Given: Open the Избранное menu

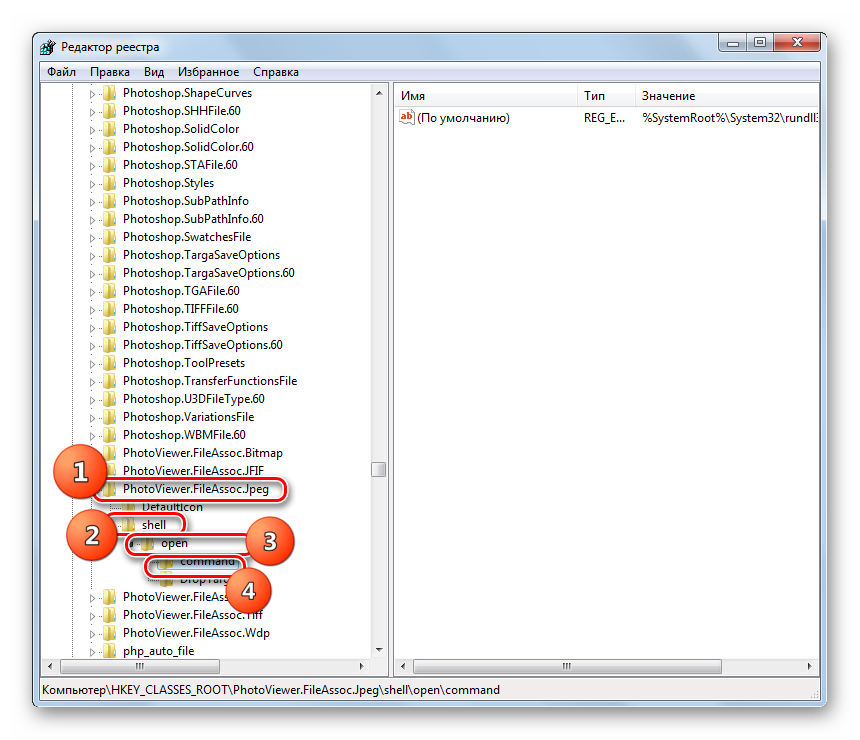Looking at the screenshot, I should tap(208, 72).
